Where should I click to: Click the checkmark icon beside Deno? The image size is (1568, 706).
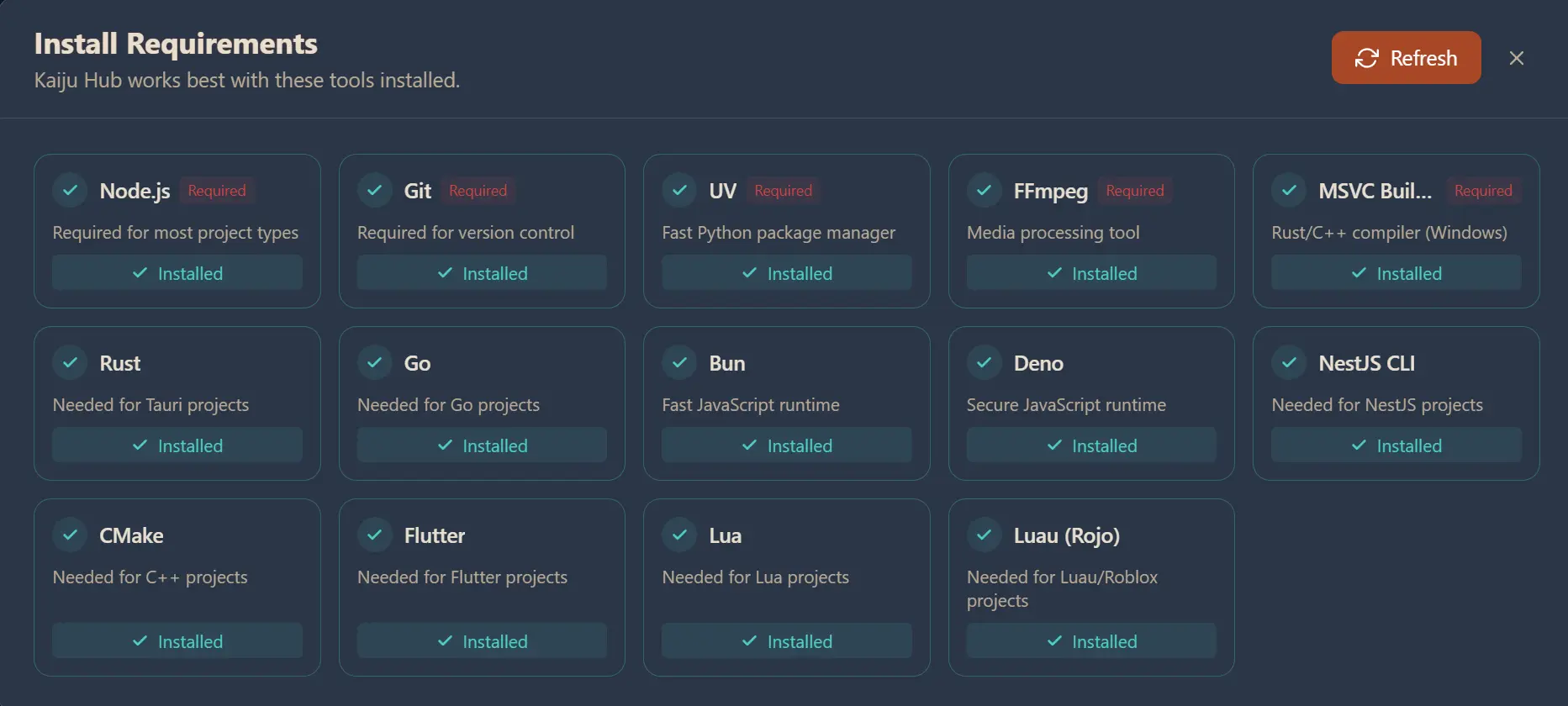[985, 363]
